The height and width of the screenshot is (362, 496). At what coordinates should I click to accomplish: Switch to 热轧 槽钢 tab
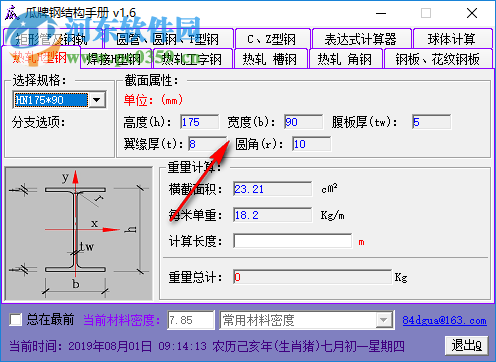270,59
